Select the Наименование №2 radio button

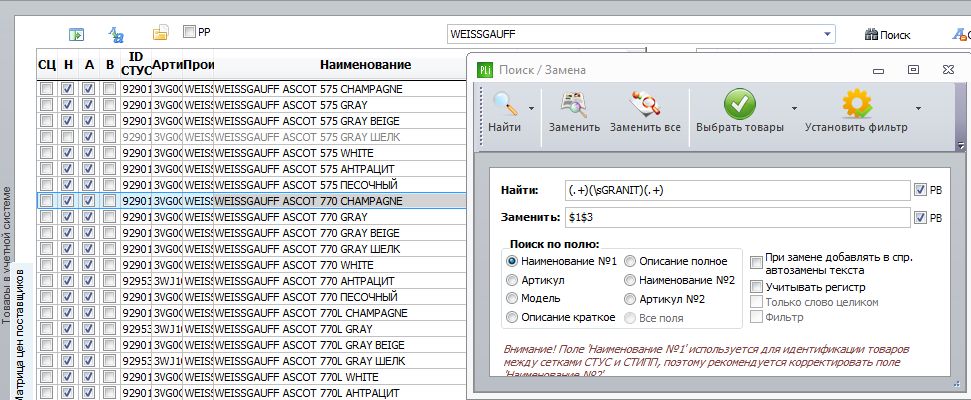click(630, 280)
